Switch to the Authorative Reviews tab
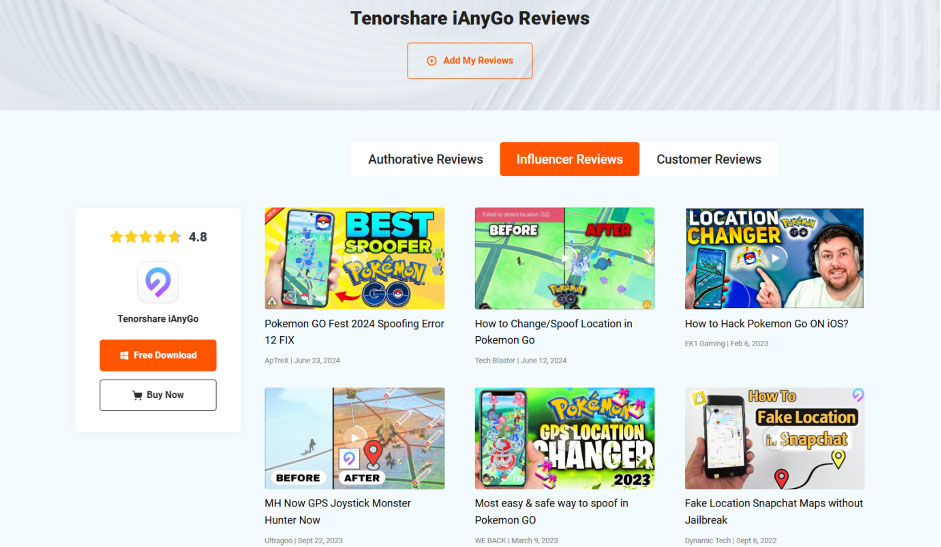941x547 pixels. 425,159
